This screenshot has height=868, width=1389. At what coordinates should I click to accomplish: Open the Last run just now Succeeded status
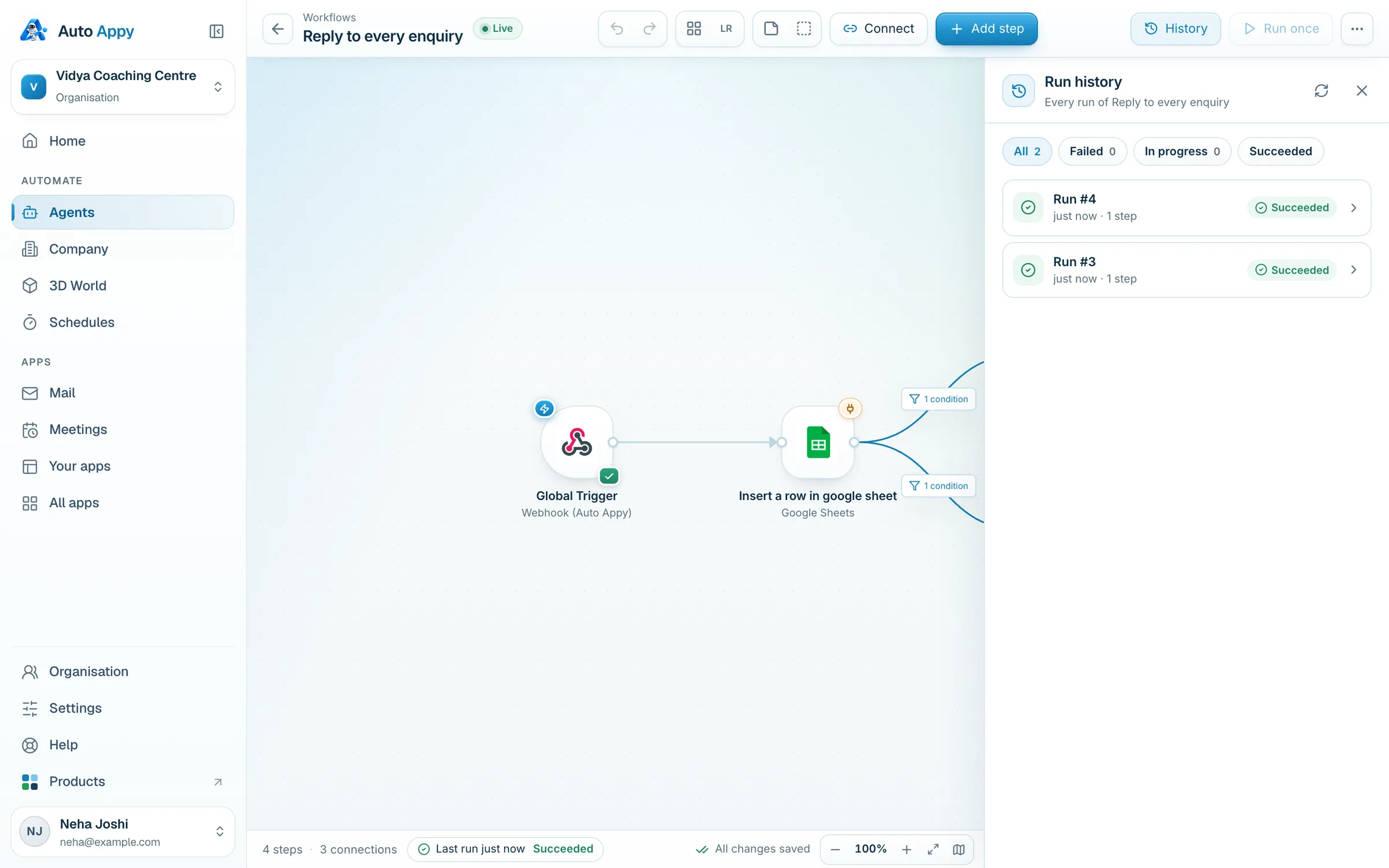505,849
